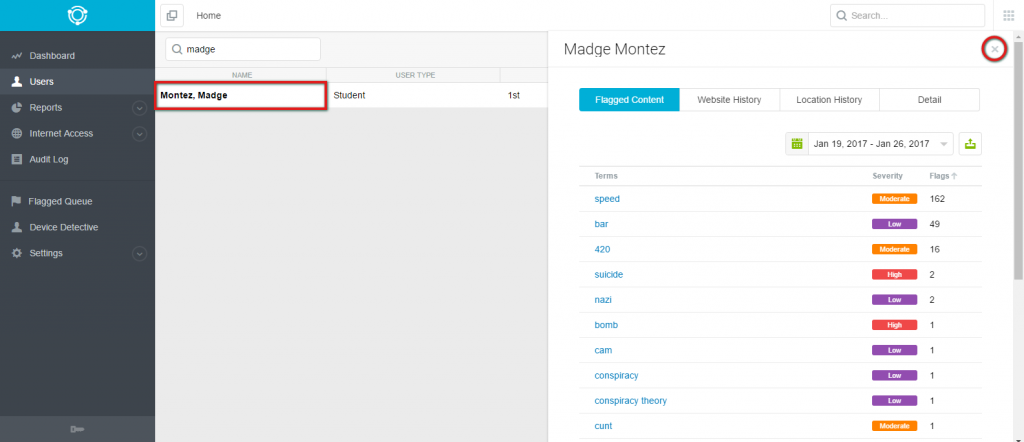Open the date range dropdown
The height and width of the screenshot is (442, 1024).
point(880,144)
